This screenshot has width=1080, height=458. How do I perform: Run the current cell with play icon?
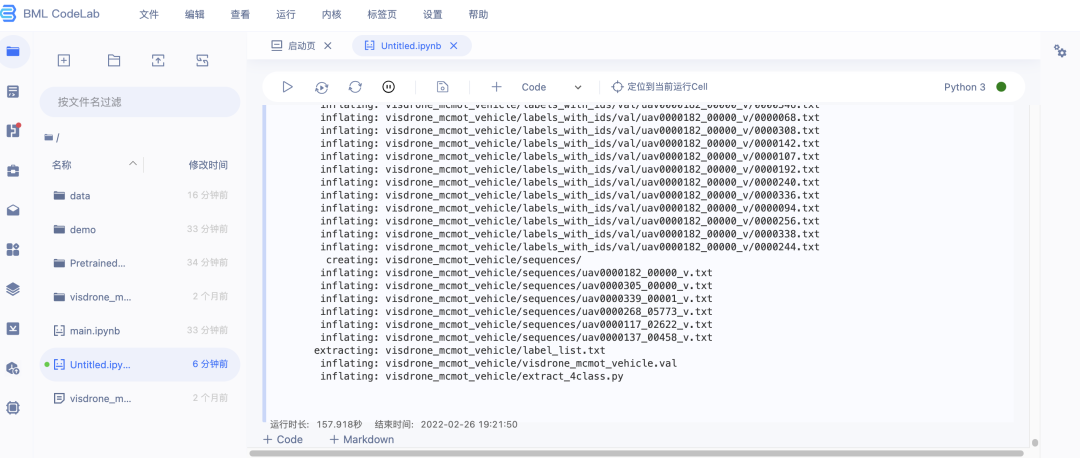pyautogui.click(x=288, y=87)
